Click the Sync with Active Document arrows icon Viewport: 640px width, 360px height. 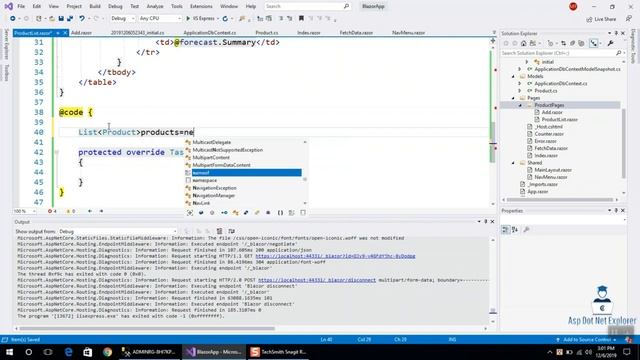(563, 43)
